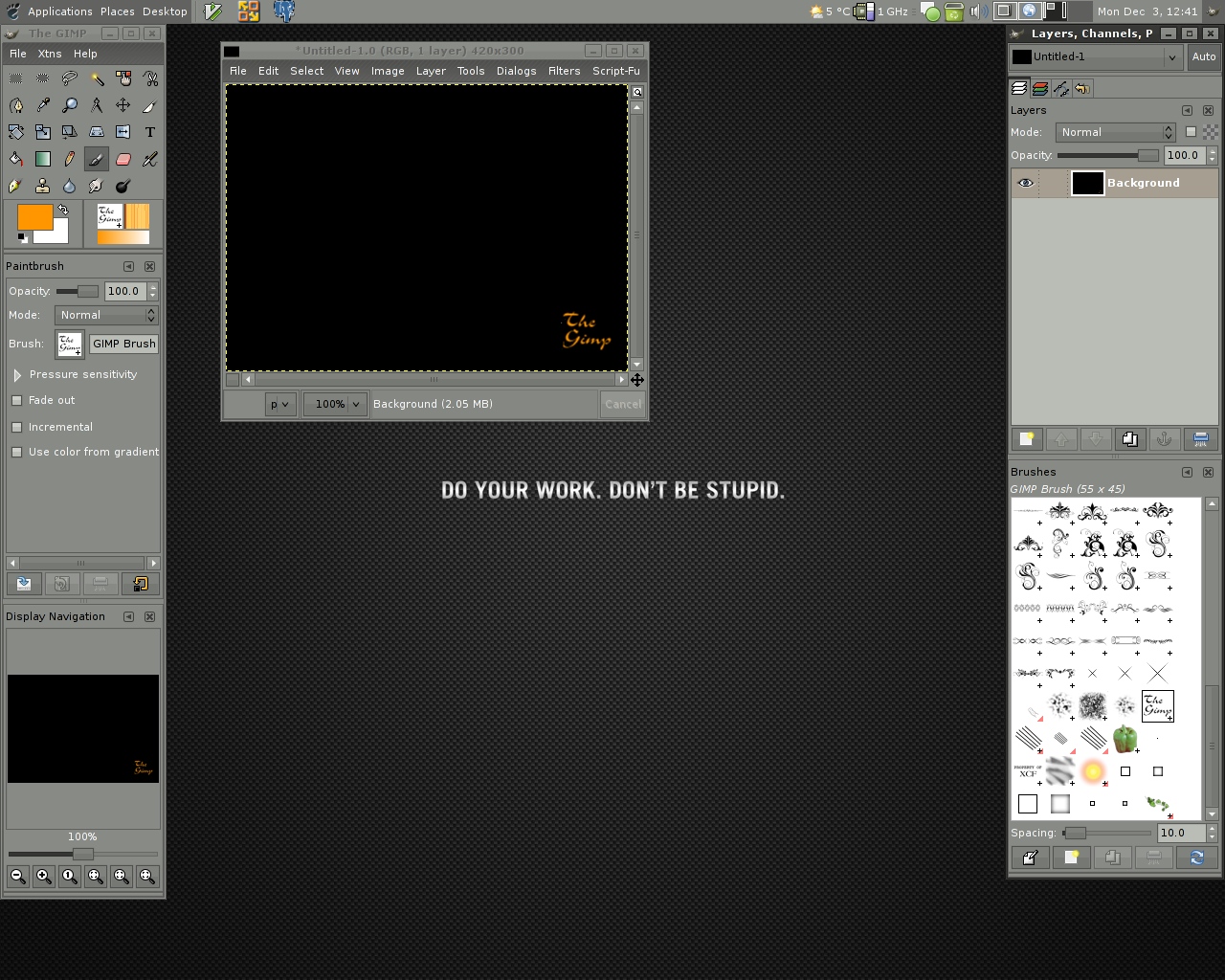Screen dimensions: 1225x980
Task: Open the Untitled-1 image selector dropdown
Action: [1097, 56]
